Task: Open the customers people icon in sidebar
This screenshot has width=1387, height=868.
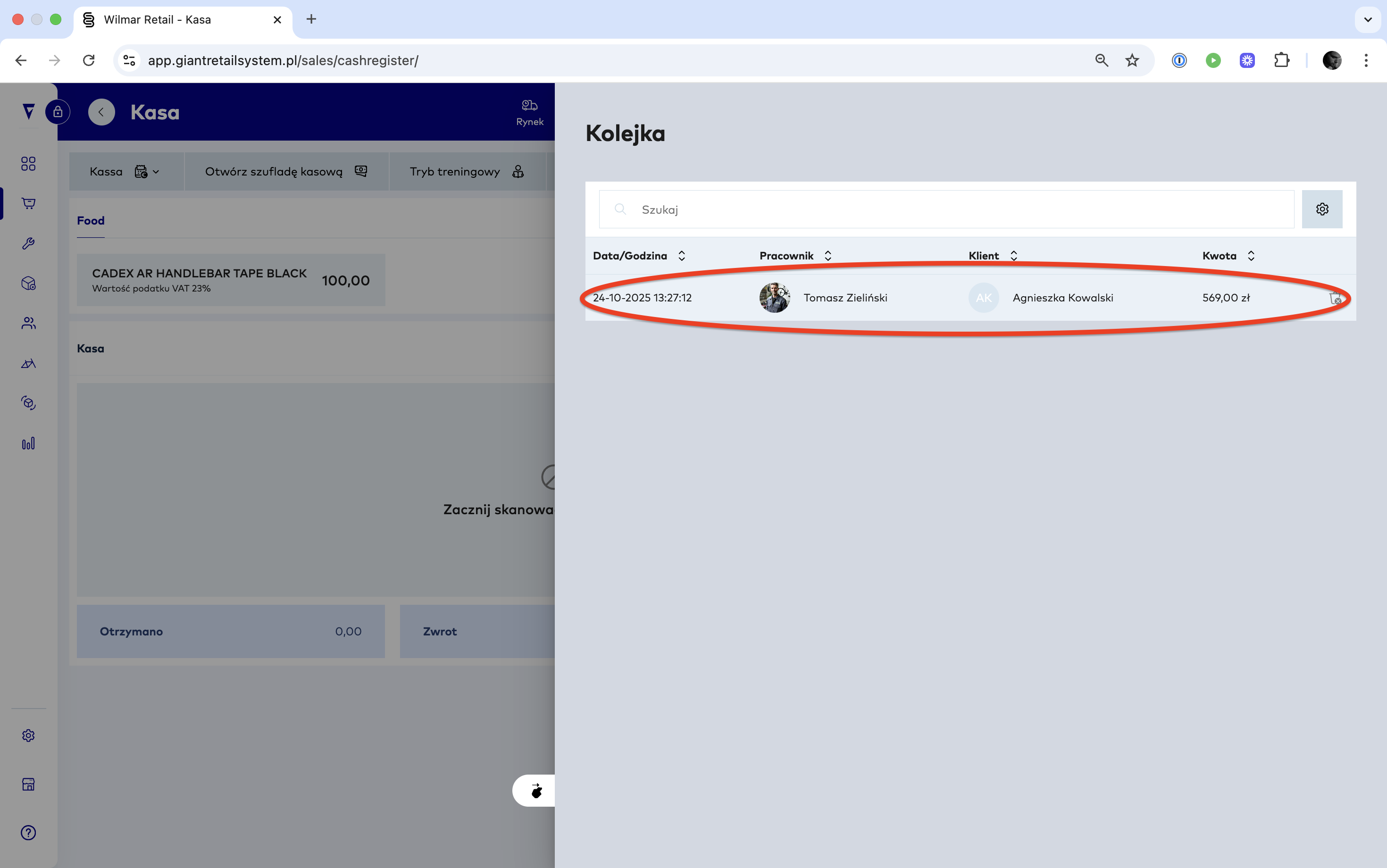Action: coord(28,323)
